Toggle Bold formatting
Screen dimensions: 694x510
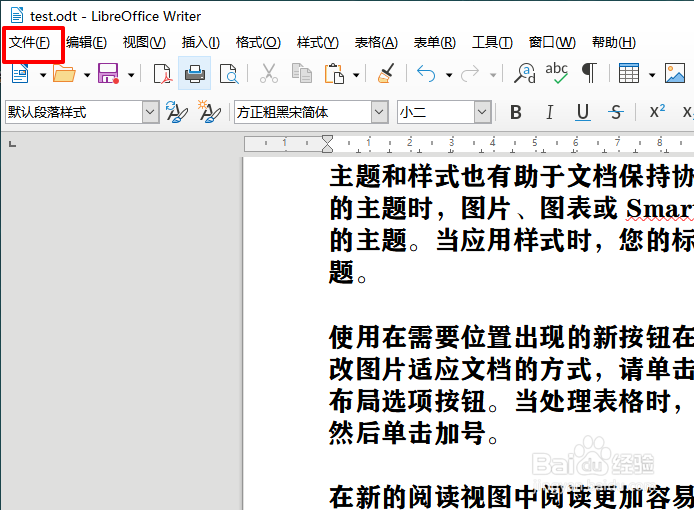(516, 112)
